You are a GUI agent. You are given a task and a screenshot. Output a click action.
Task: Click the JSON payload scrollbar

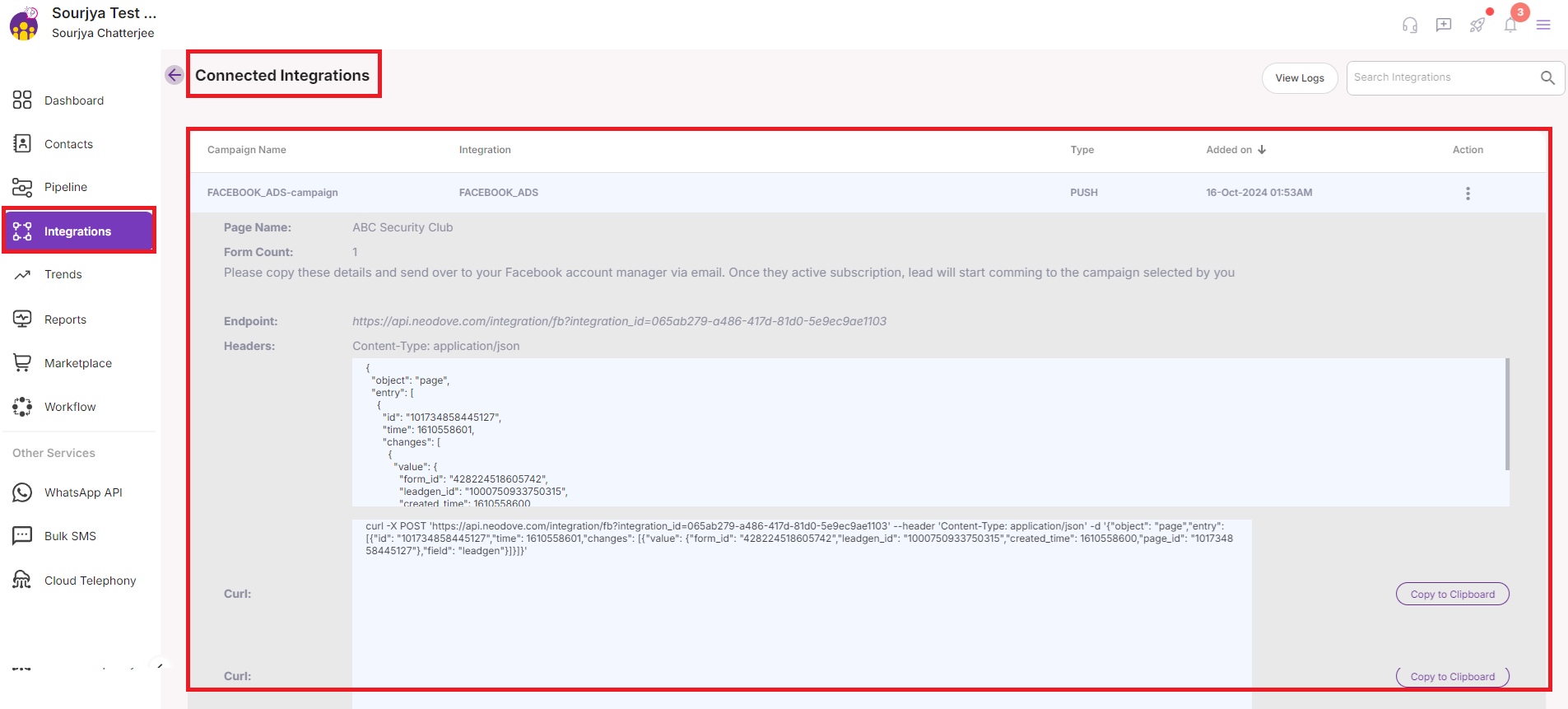tap(1507, 414)
